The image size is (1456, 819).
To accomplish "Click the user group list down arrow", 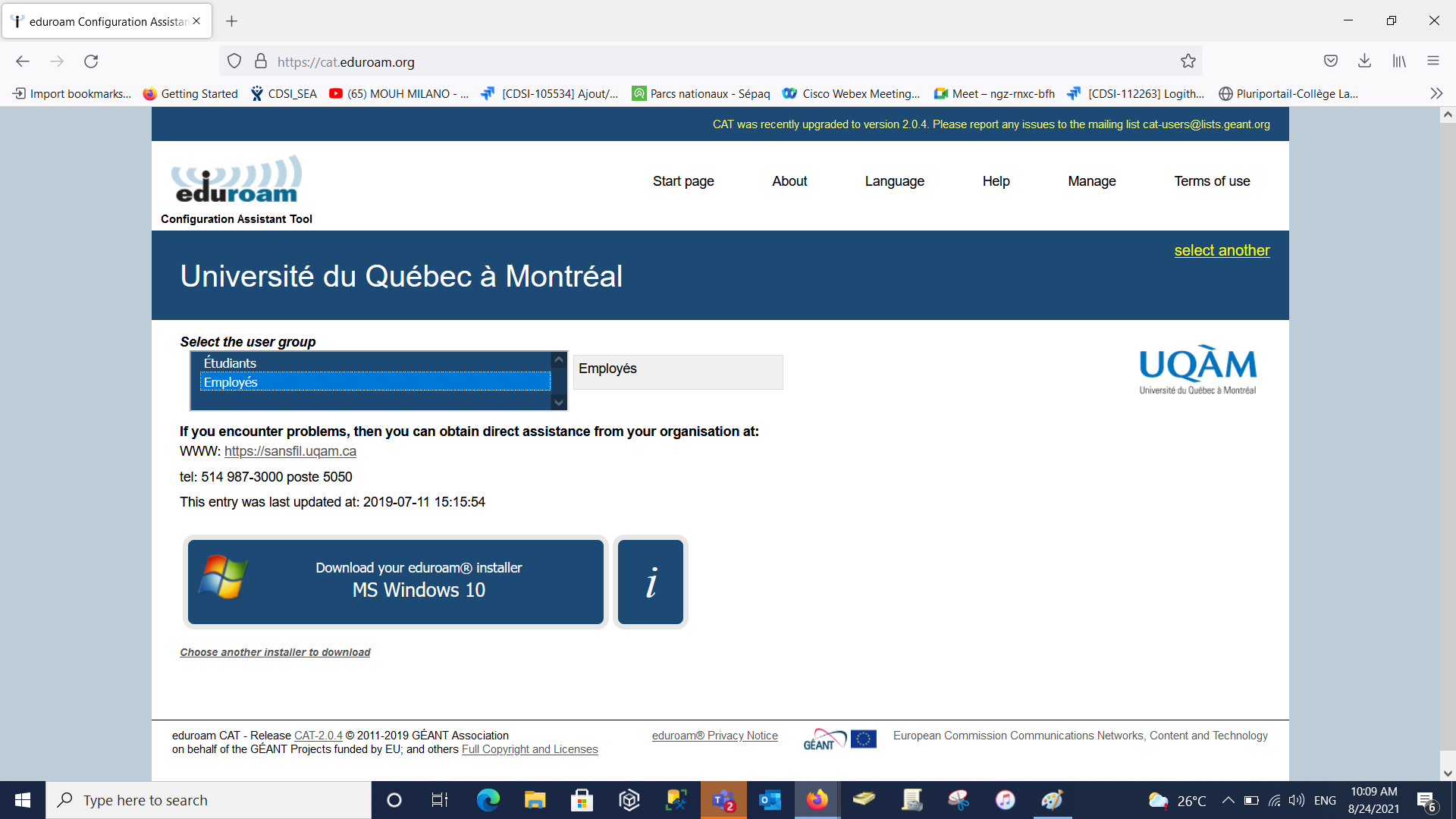I will click(x=559, y=403).
